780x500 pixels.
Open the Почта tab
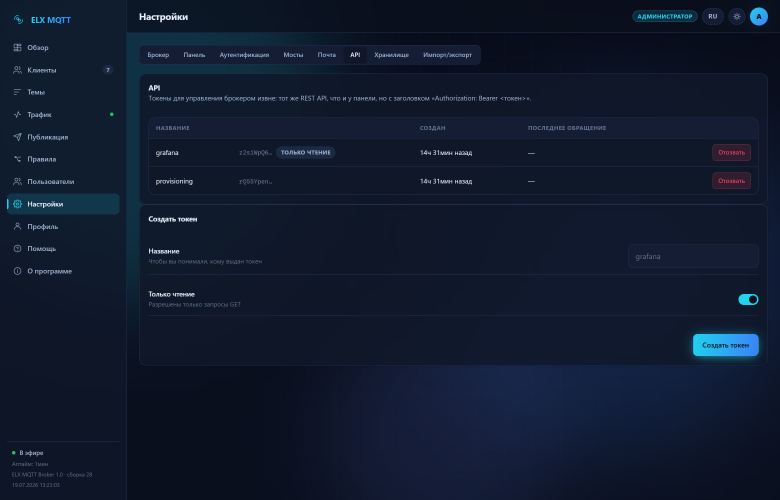[327, 55]
